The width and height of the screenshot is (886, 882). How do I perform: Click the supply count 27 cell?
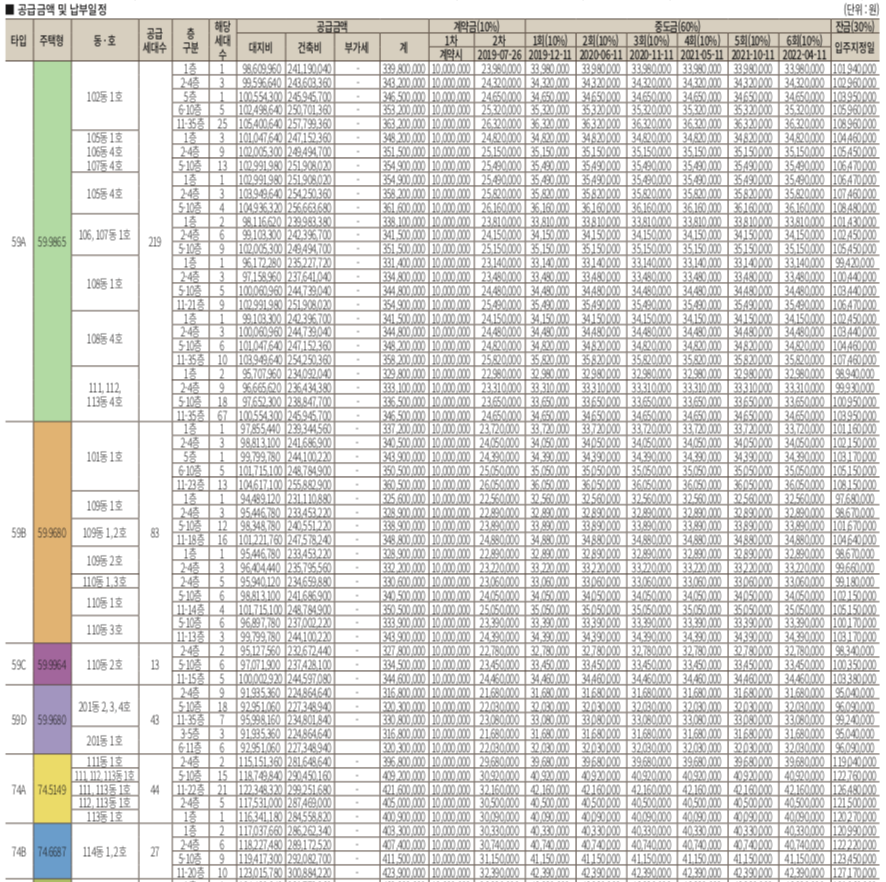(155, 851)
